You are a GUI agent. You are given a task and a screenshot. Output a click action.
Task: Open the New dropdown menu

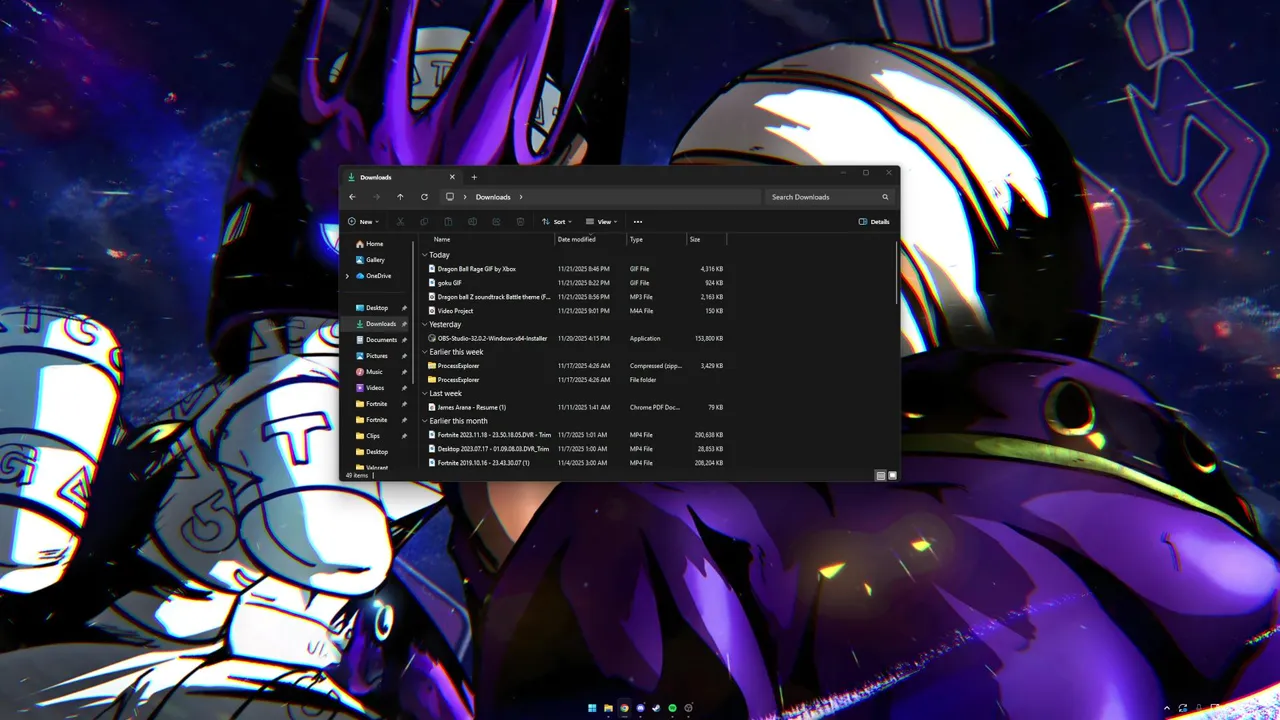364,222
